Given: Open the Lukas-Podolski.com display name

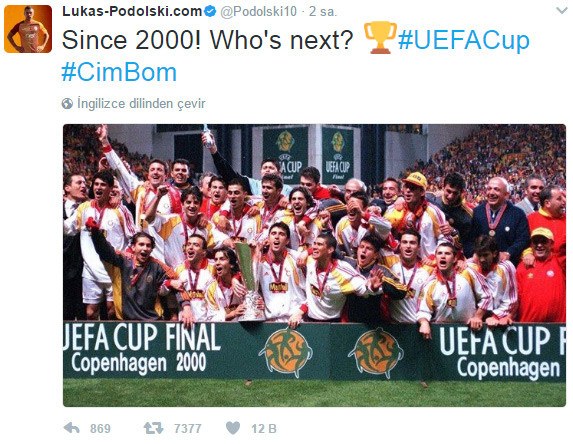Looking at the screenshot, I should click(132, 11).
